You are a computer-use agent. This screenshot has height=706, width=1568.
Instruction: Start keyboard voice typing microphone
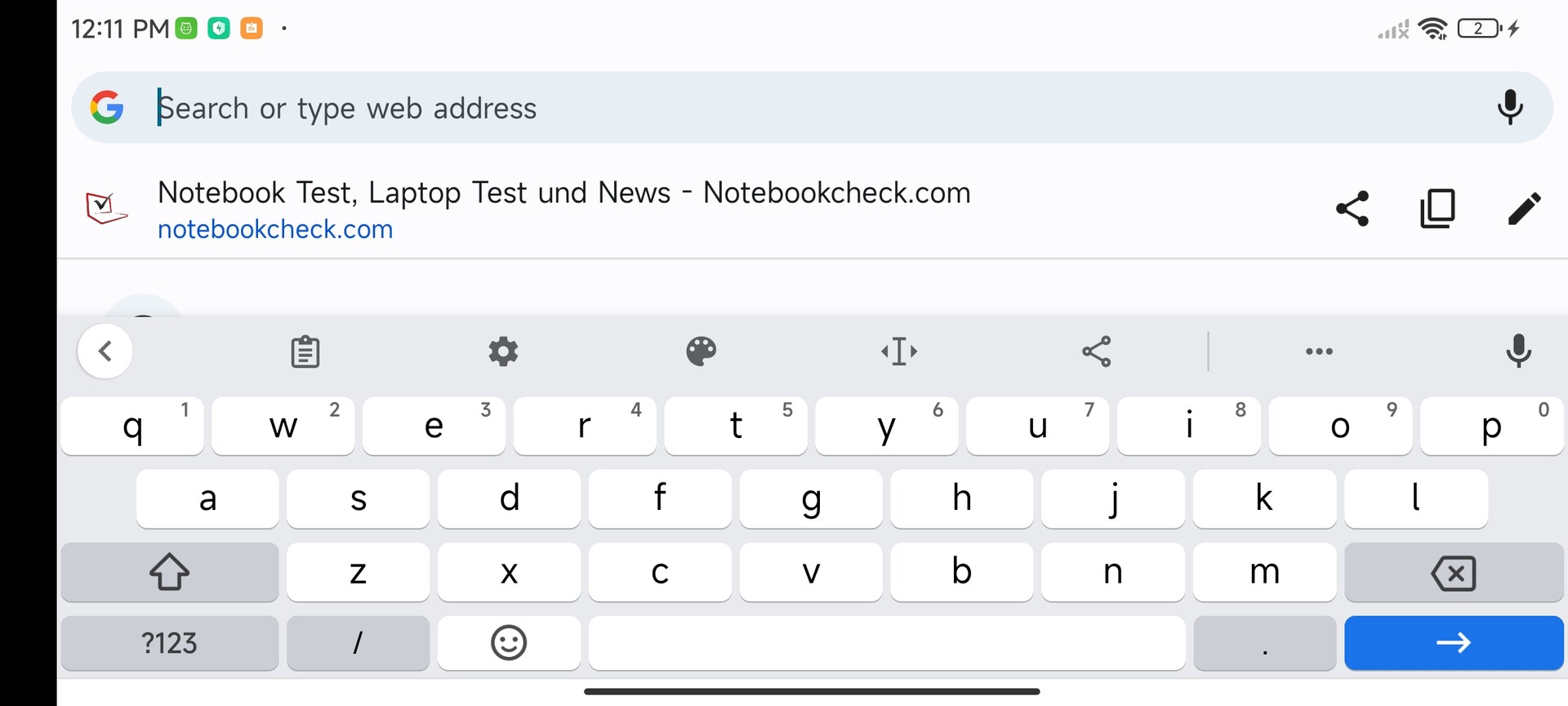click(x=1518, y=351)
